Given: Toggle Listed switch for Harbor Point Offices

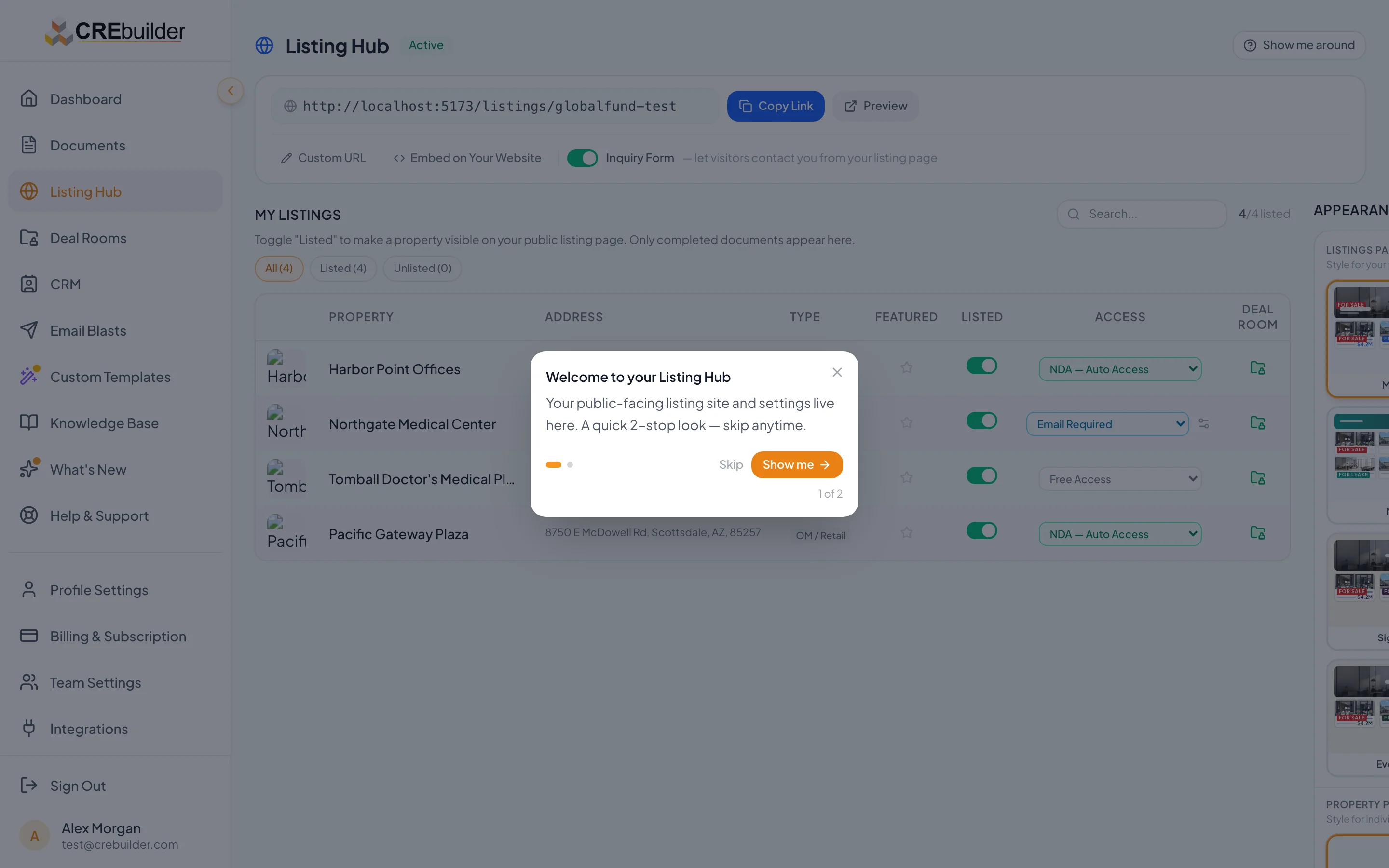Looking at the screenshot, I should pos(981,366).
